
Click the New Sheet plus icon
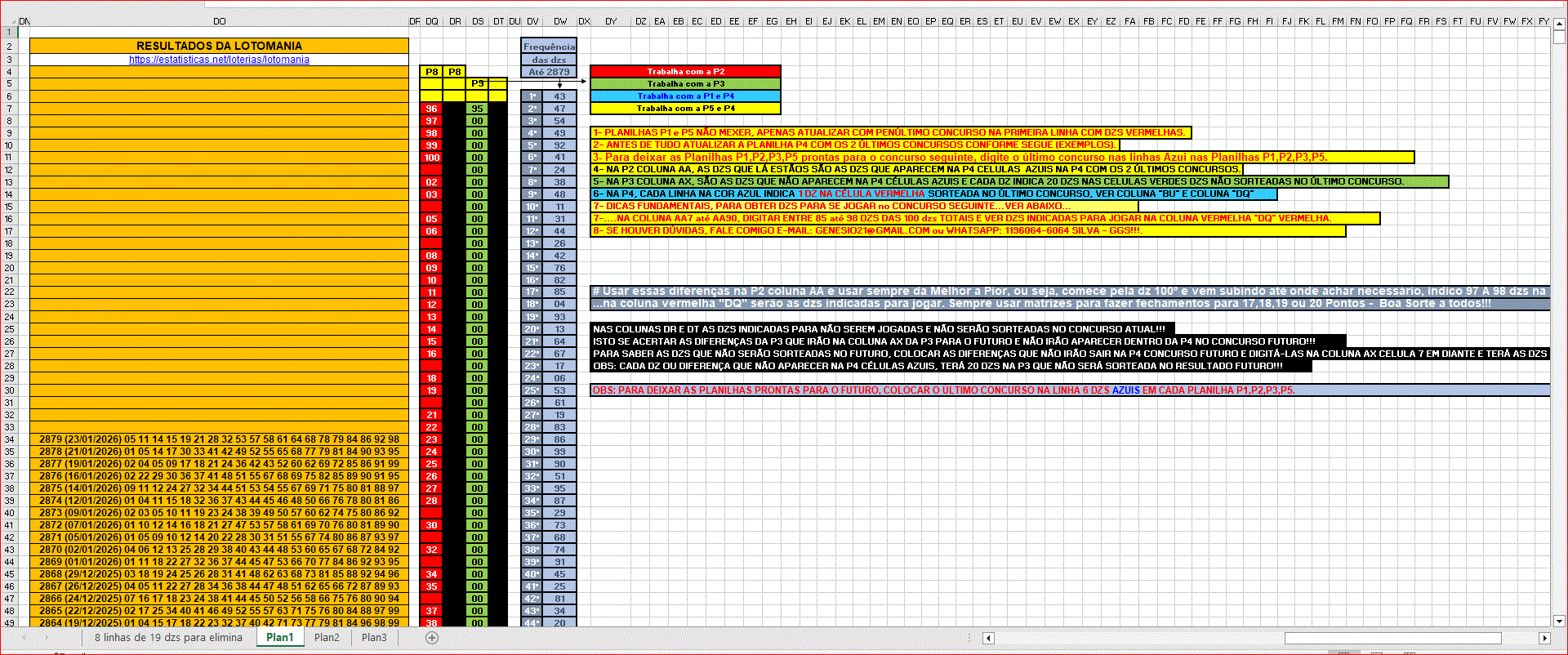432,638
